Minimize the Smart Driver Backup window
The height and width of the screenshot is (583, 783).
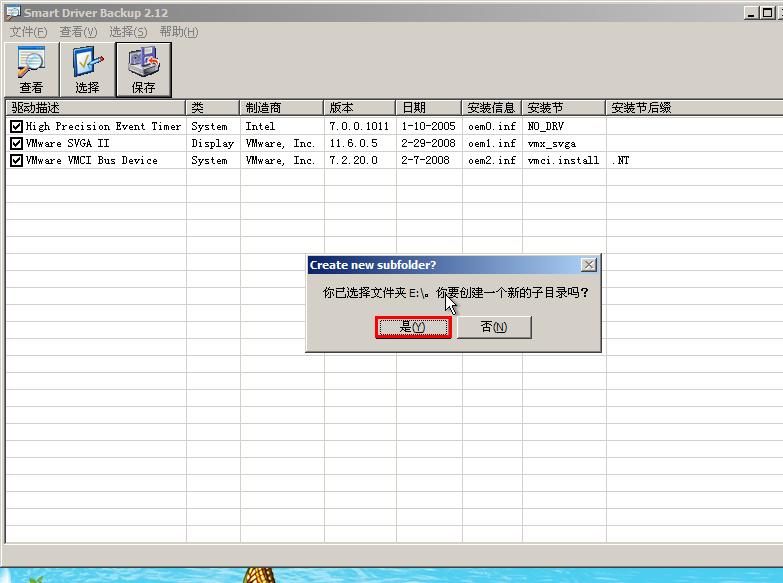[751, 13]
